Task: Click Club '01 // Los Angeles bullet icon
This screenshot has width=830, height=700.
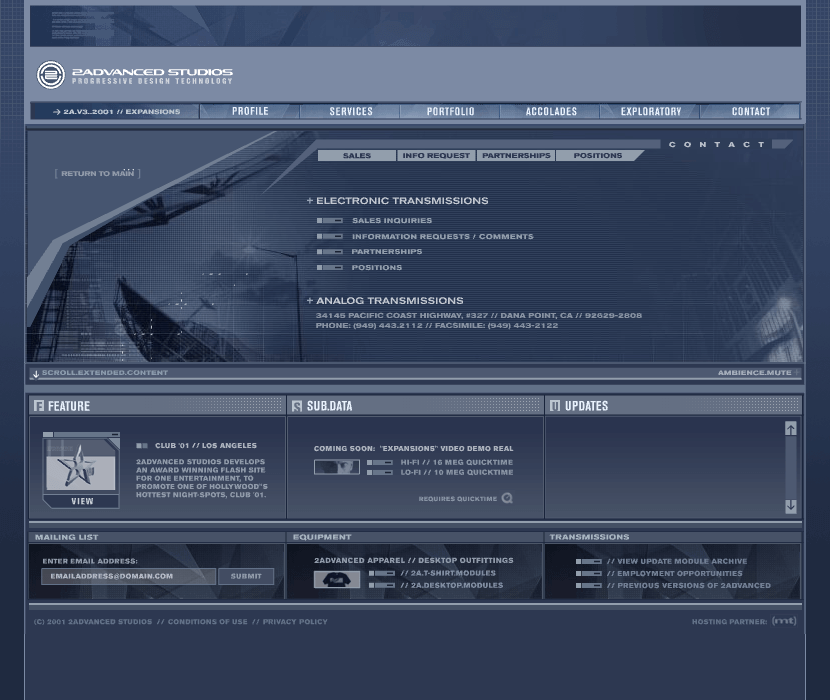Action: click(142, 446)
